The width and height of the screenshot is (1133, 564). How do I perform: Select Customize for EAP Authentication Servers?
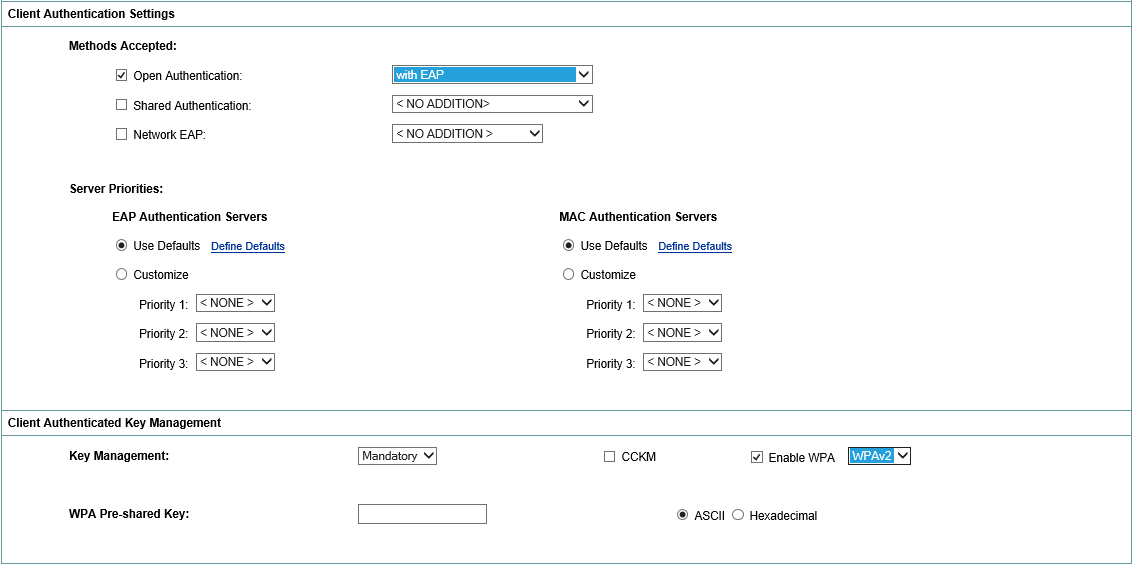click(x=122, y=275)
